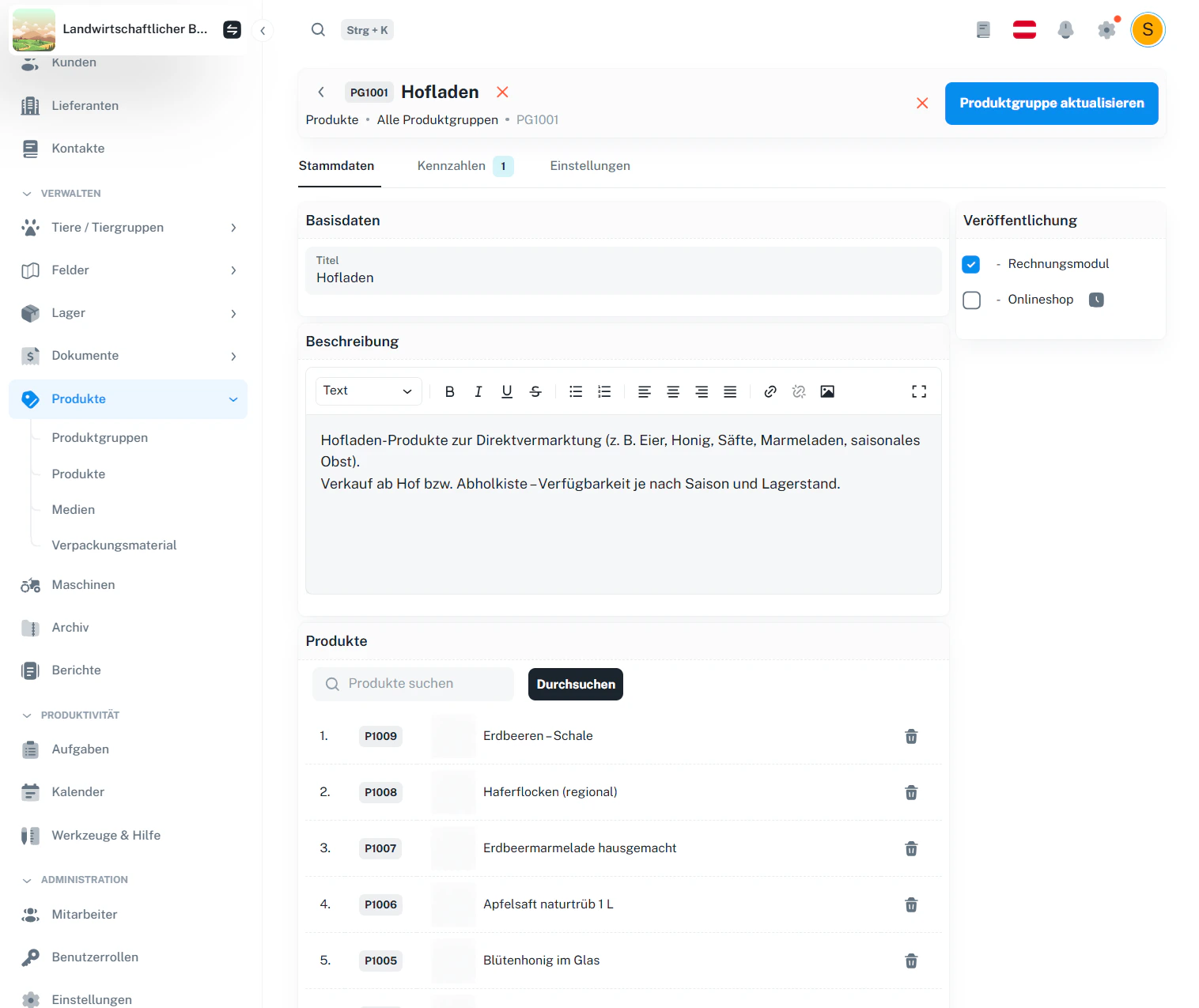Open the Text style dropdown
The height and width of the screenshot is (1008, 1199).
click(368, 391)
